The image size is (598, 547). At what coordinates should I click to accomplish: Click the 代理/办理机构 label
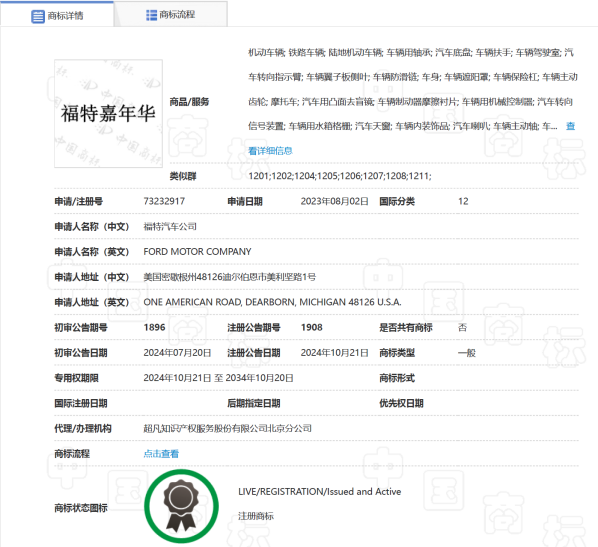click(x=83, y=428)
